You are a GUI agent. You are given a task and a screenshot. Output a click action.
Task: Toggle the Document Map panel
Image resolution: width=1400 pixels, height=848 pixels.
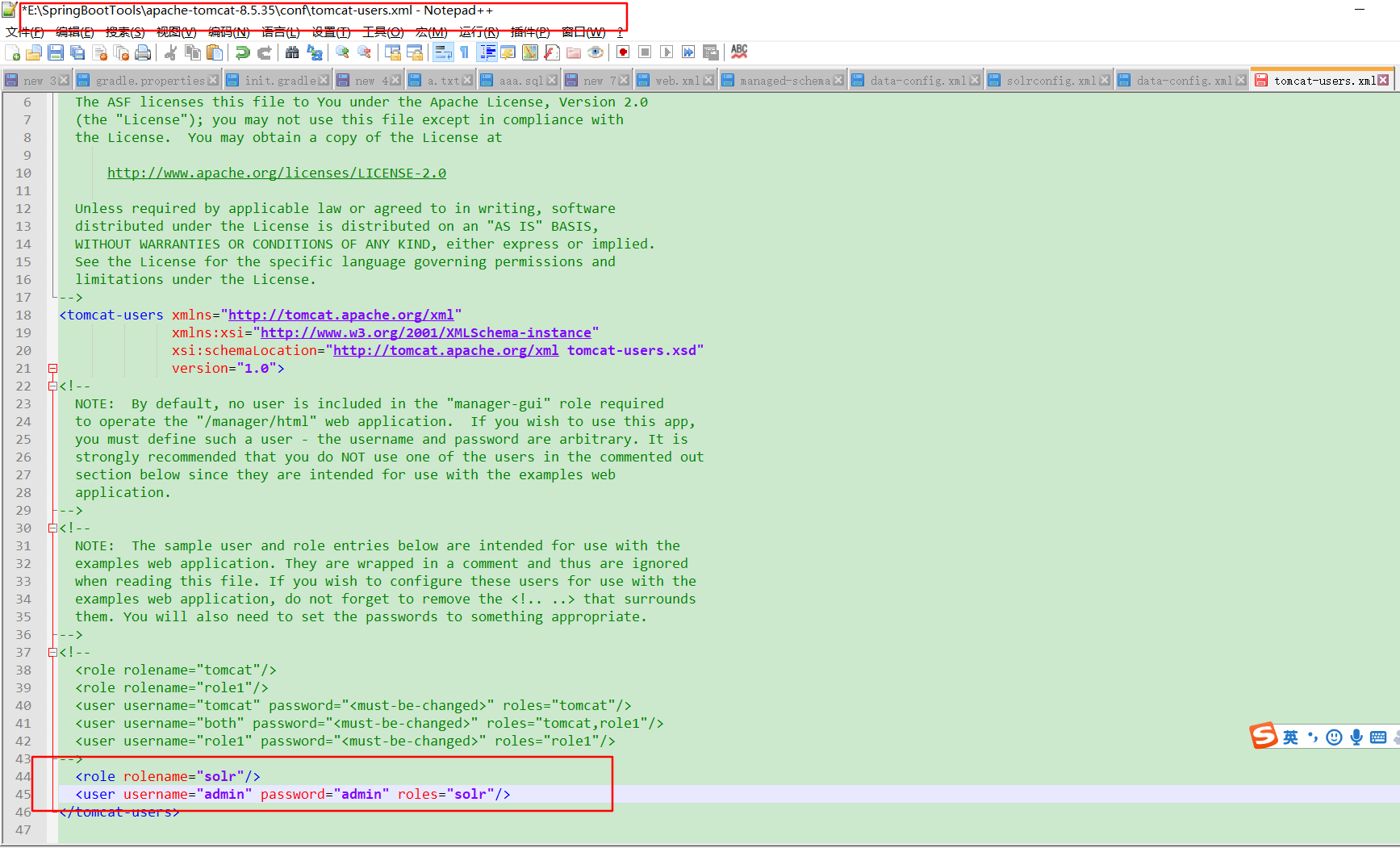point(530,53)
